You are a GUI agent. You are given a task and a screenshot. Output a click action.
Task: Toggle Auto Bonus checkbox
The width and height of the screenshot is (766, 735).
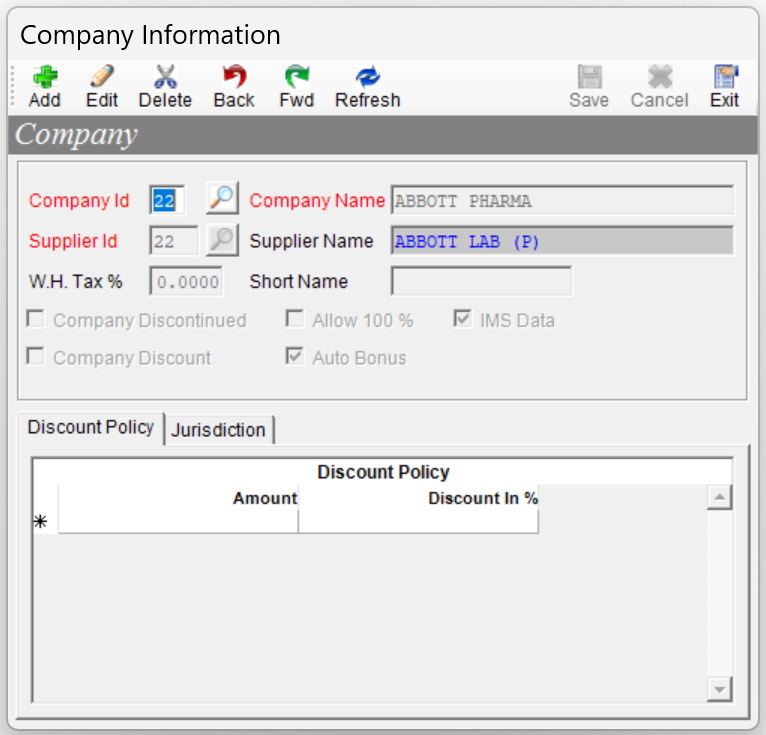coord(295,356)
